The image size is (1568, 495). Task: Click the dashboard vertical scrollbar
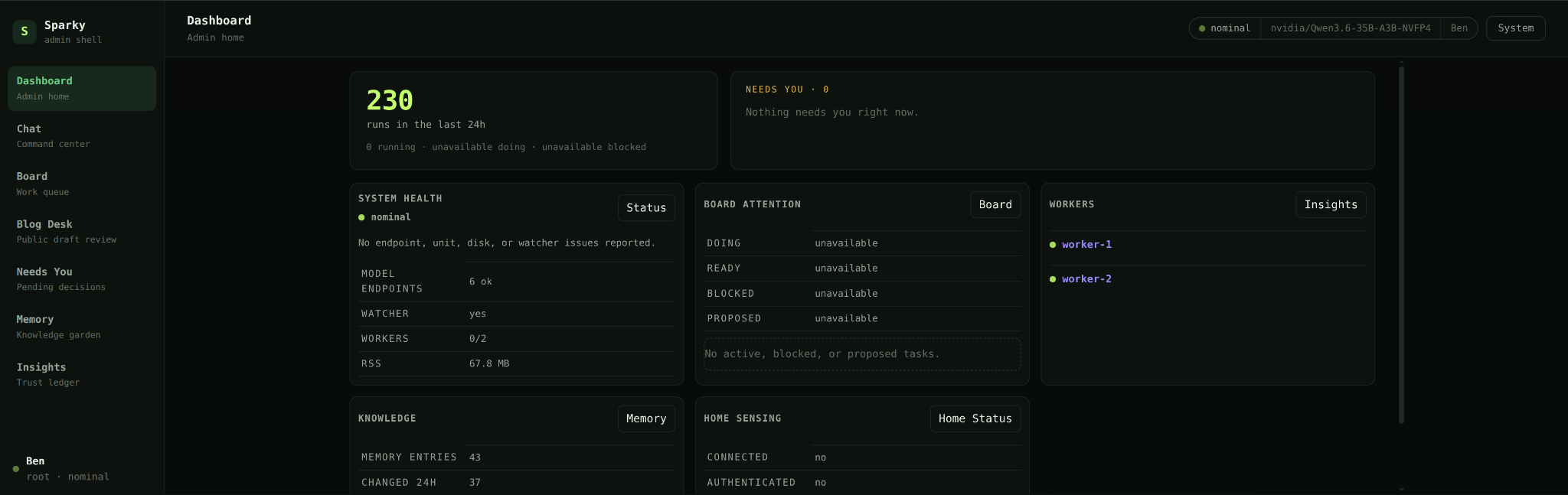[x=1401, y=245]
